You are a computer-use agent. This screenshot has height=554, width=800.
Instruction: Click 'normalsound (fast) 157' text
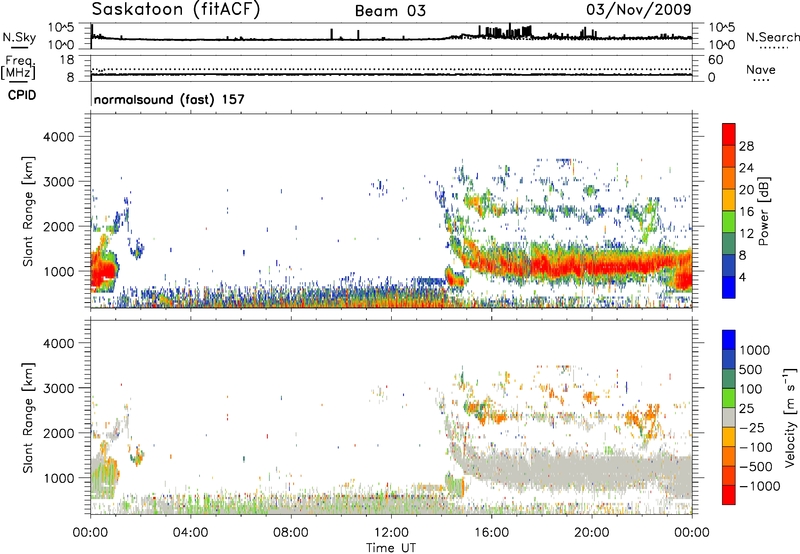[169, 99]
